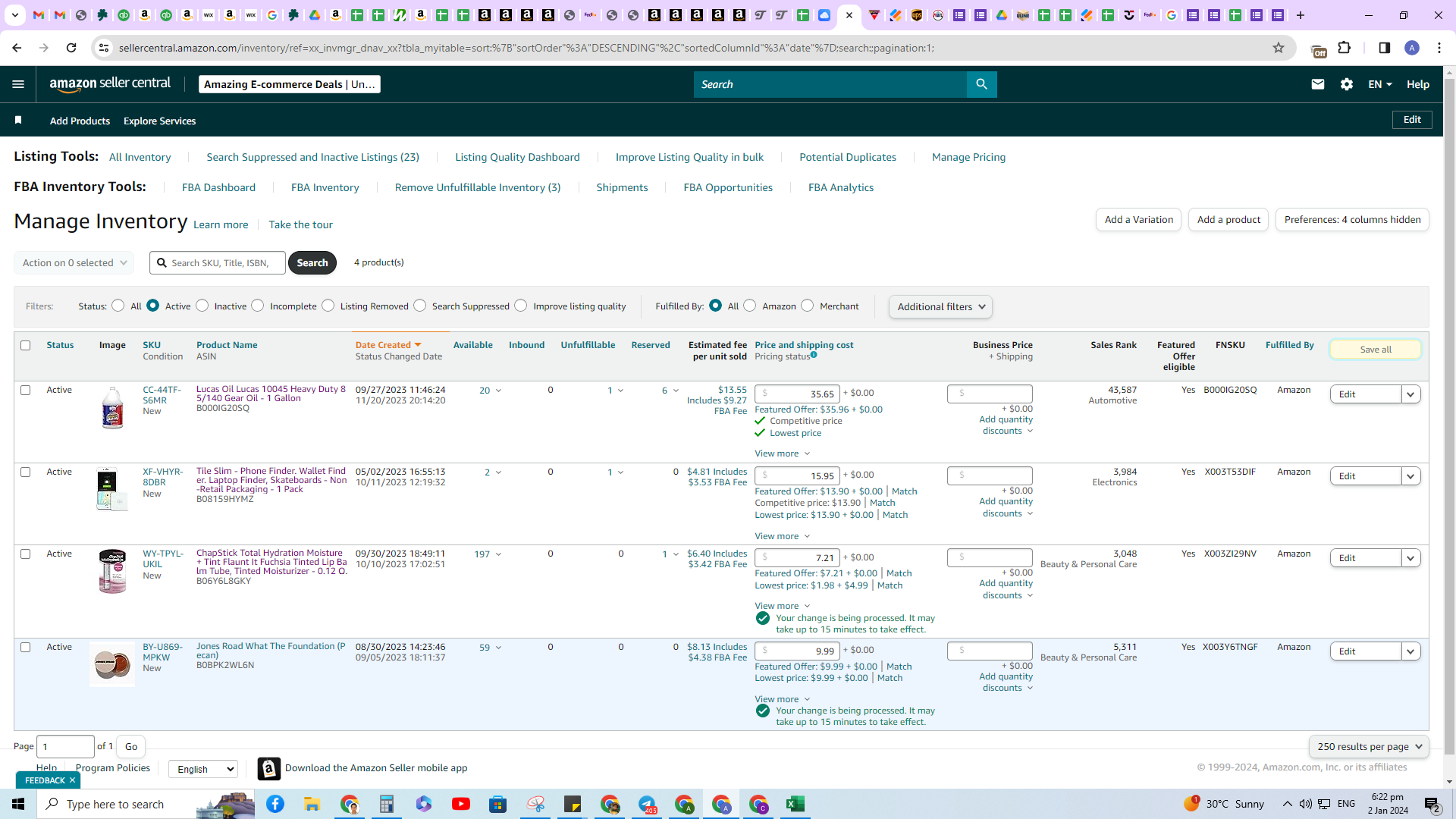This screenshot has width=1456, height=819.
Task: Click the price field showing 35.65
Action: pos(797,394)
